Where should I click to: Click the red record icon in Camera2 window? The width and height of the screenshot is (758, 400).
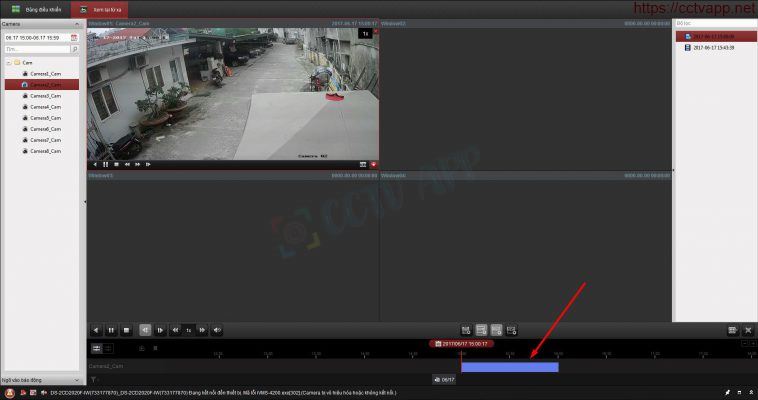[373, 163]
